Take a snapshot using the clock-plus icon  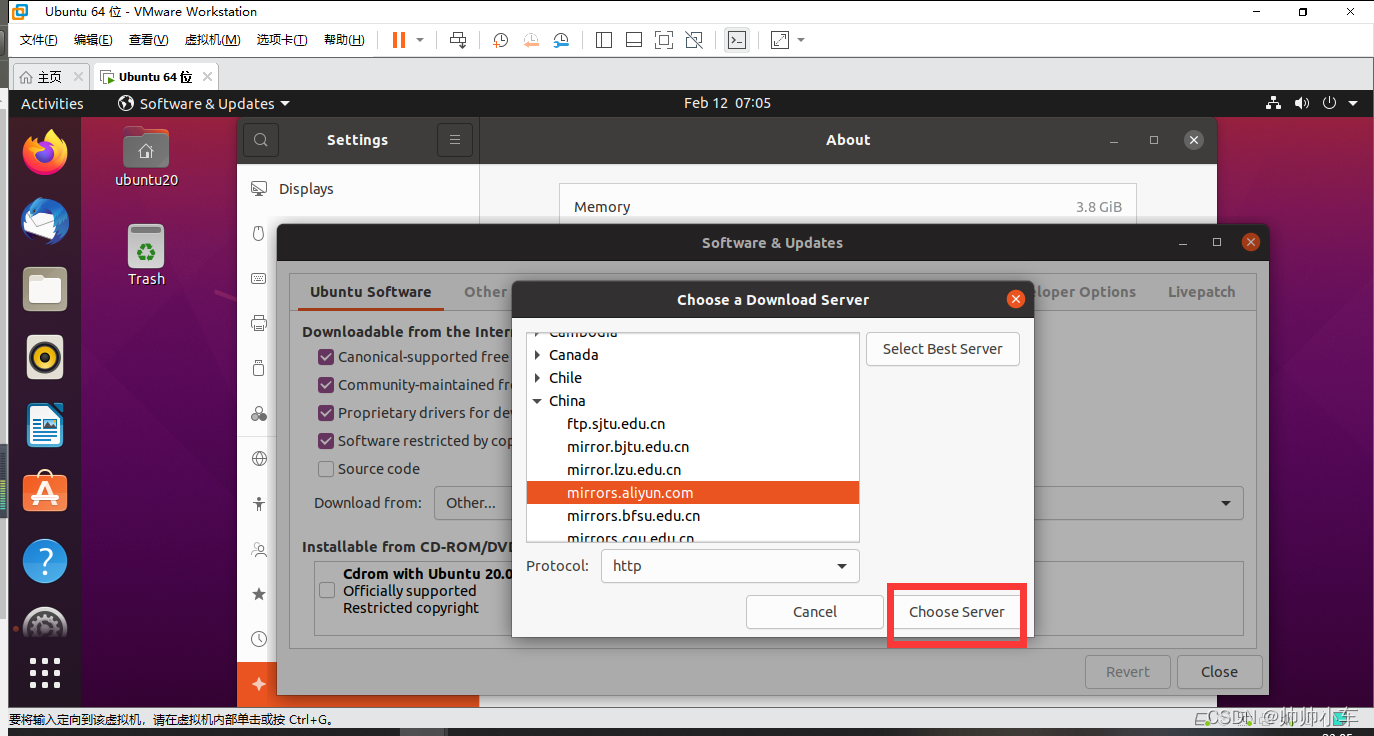tap(501, 40)
